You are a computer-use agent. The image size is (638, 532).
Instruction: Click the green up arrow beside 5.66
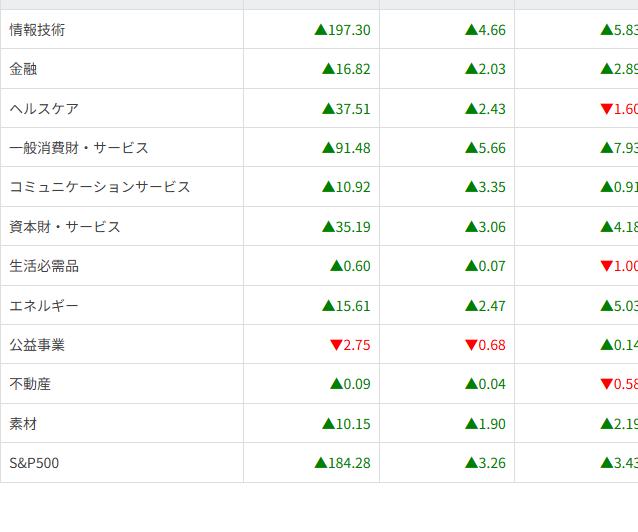471,148
